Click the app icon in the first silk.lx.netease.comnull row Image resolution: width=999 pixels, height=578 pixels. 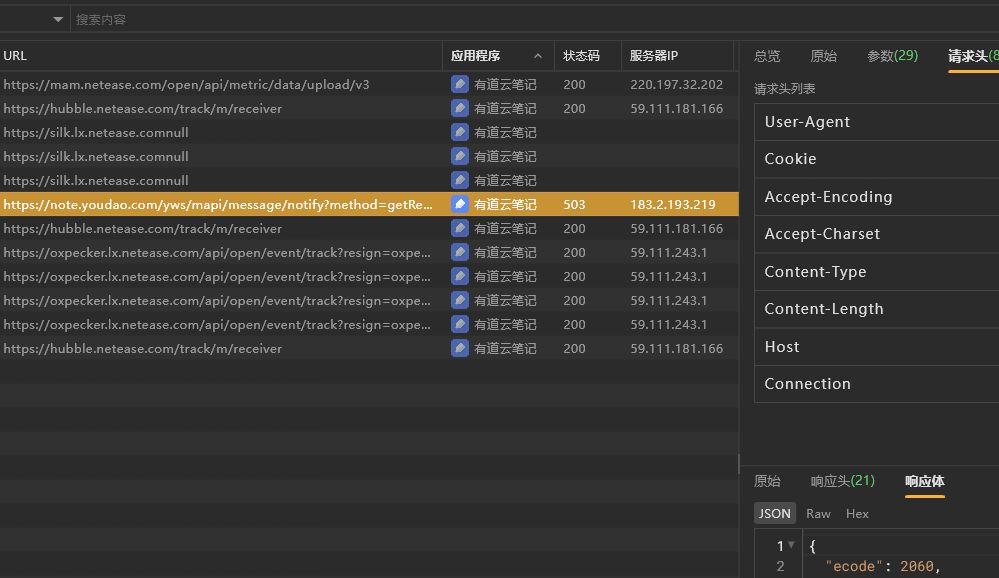460,132
